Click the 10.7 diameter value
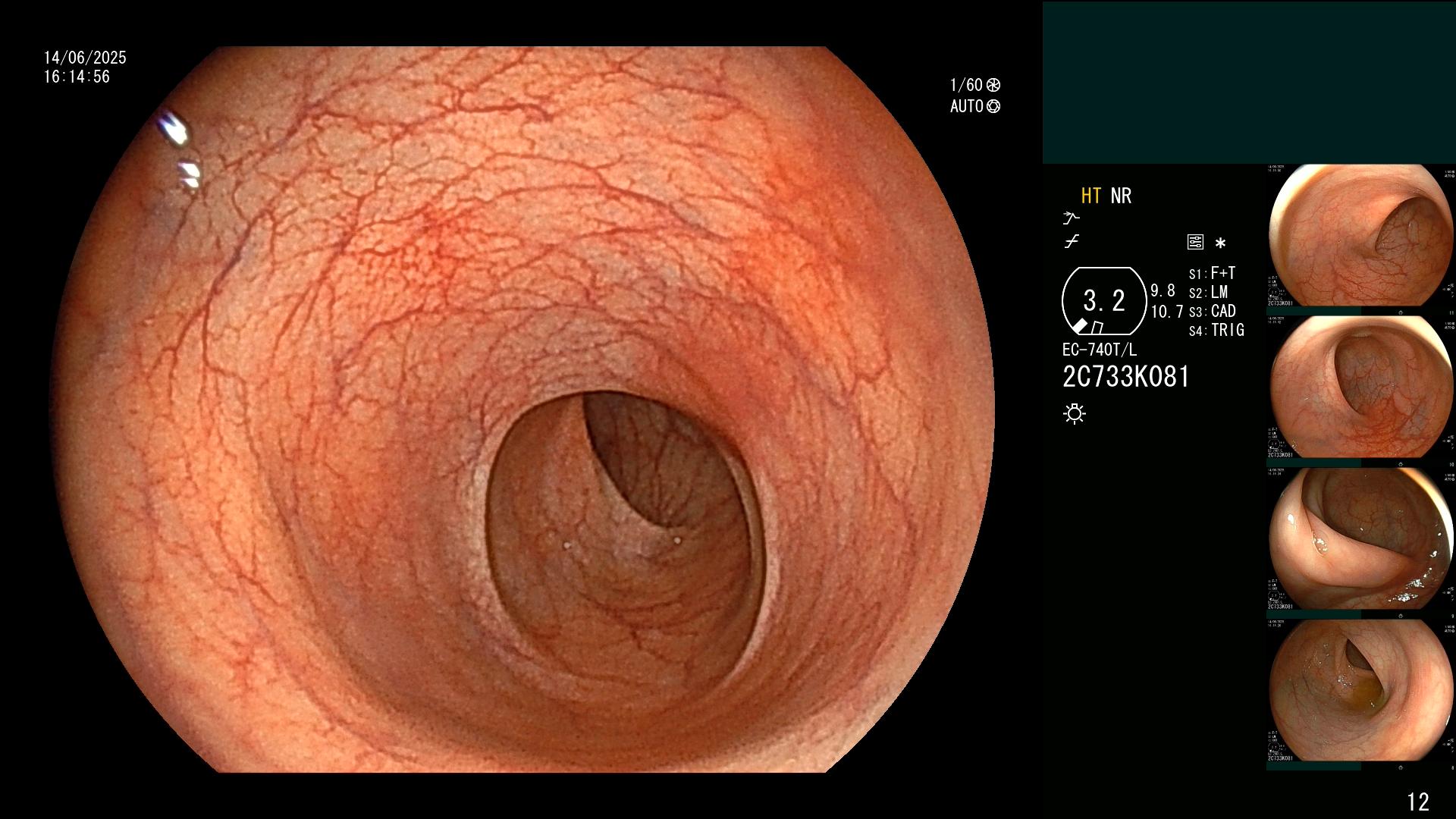 point(1167,312)
